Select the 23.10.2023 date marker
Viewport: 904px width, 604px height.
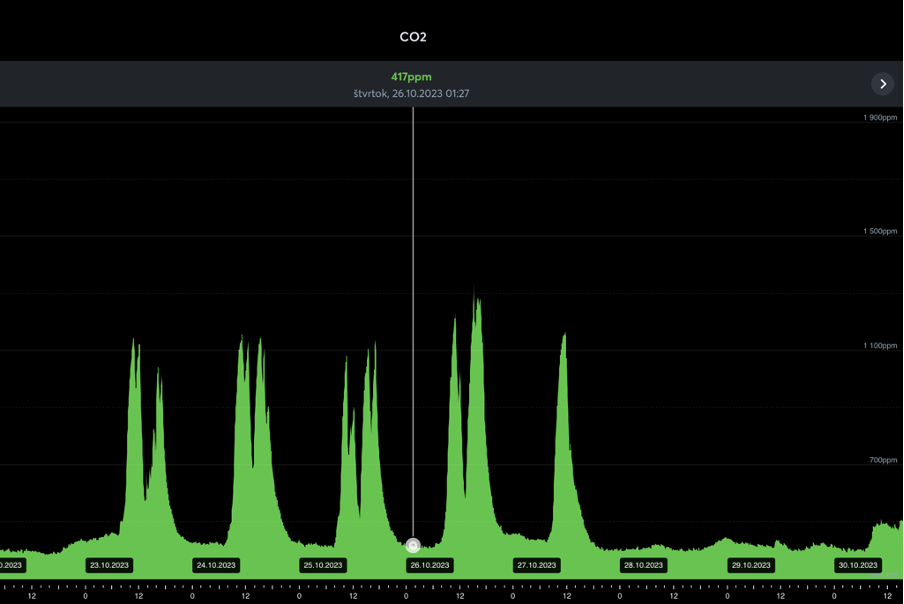(x=109, y=565)
